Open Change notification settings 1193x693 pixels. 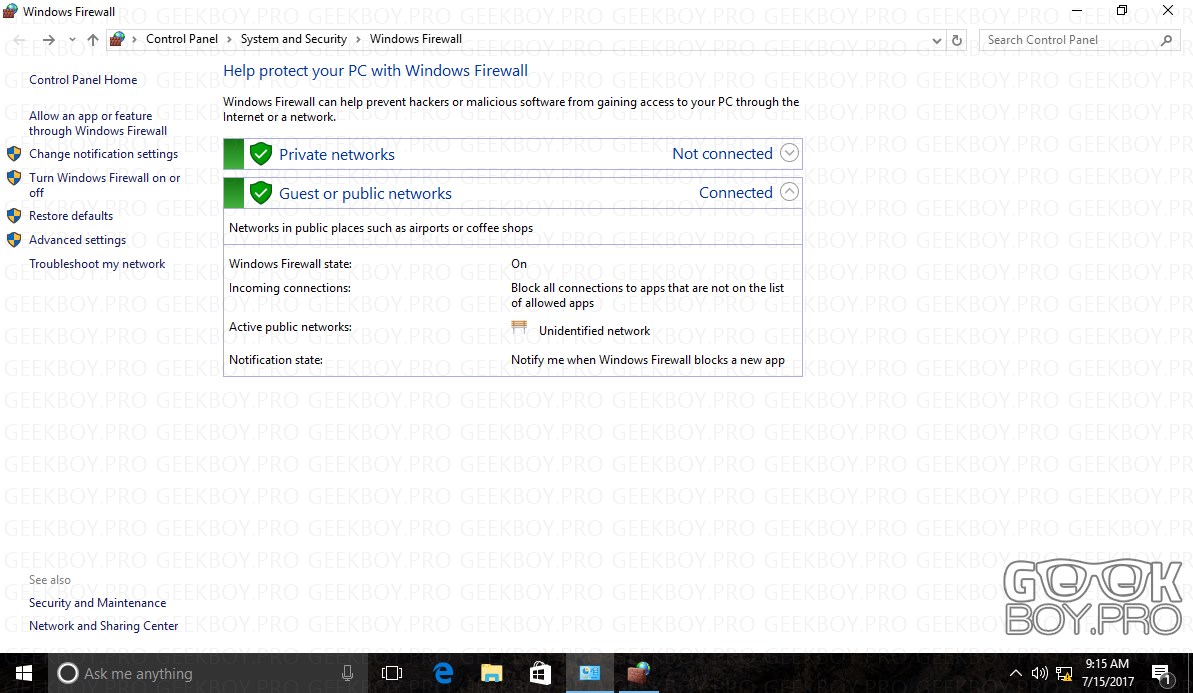click(103, 154)
